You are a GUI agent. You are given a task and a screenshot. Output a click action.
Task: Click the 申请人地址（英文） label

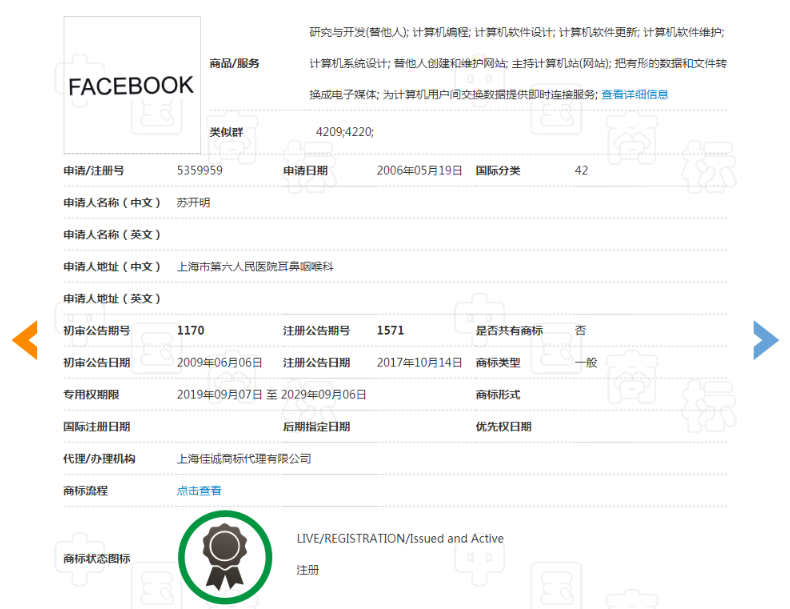point(112,299)
